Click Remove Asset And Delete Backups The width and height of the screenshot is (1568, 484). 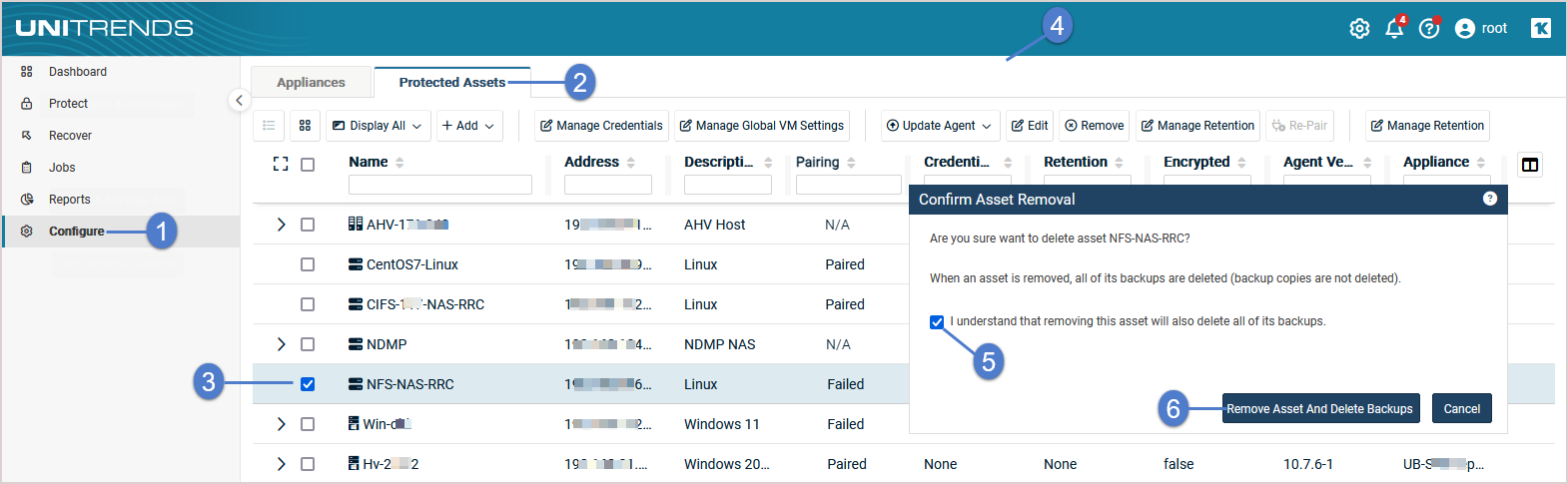point(1320,409)
